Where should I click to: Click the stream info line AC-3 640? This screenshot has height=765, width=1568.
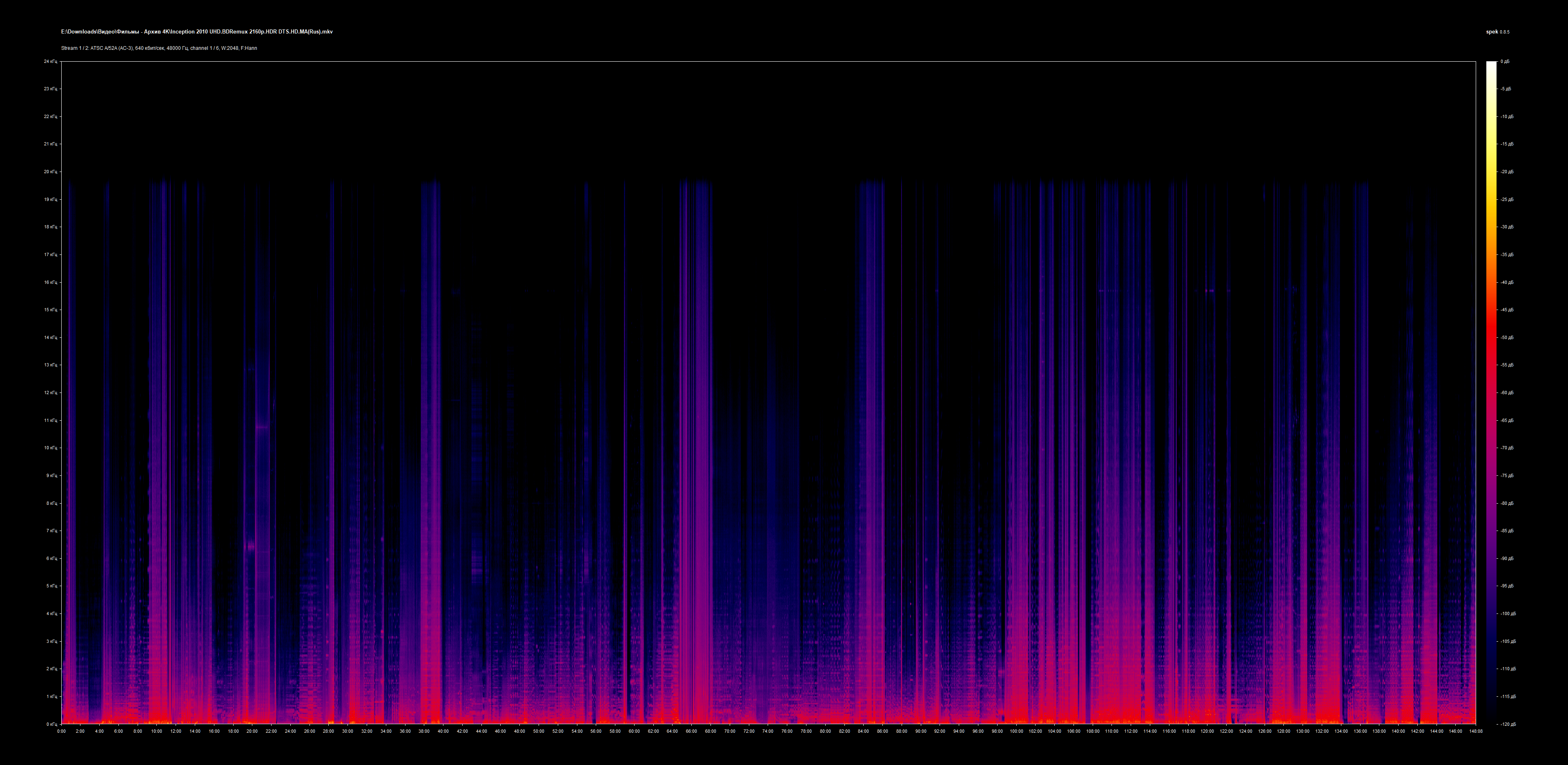pos(159,48)
